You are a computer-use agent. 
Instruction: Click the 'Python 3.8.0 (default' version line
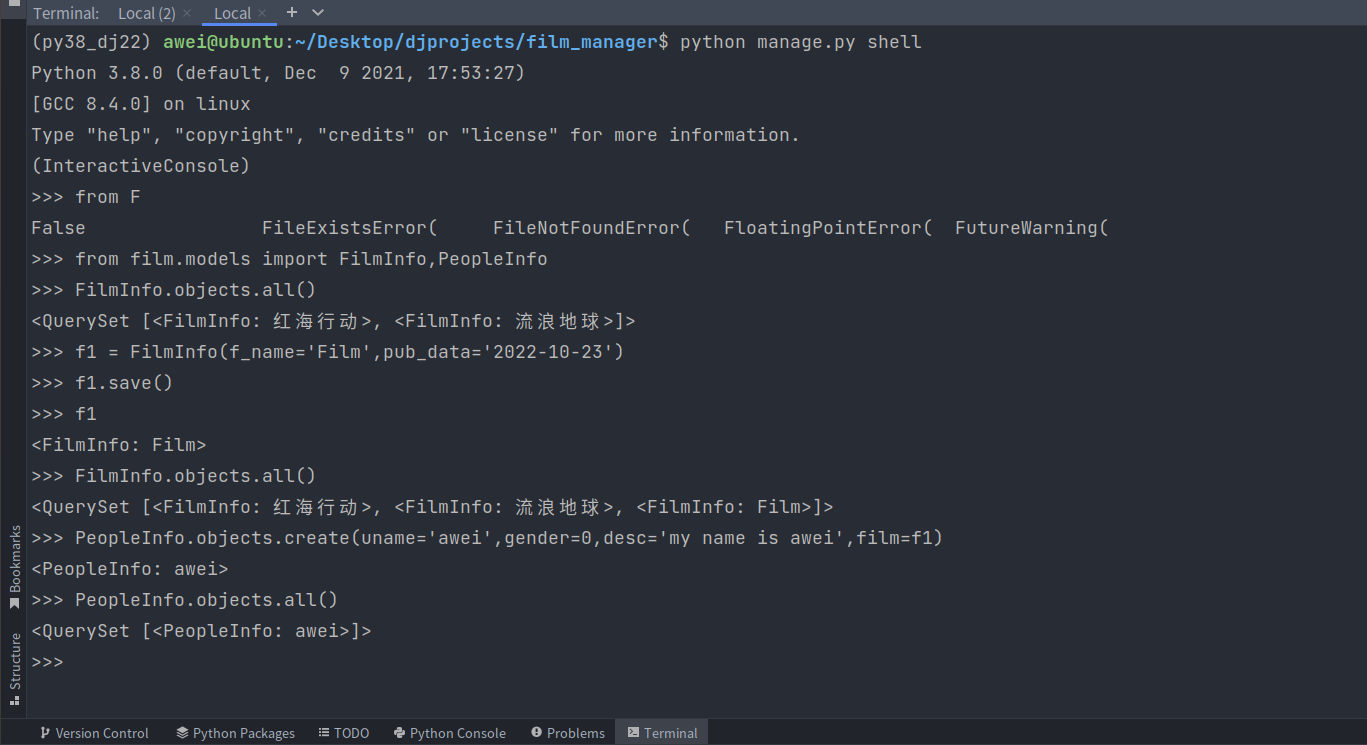coord(278,73)
